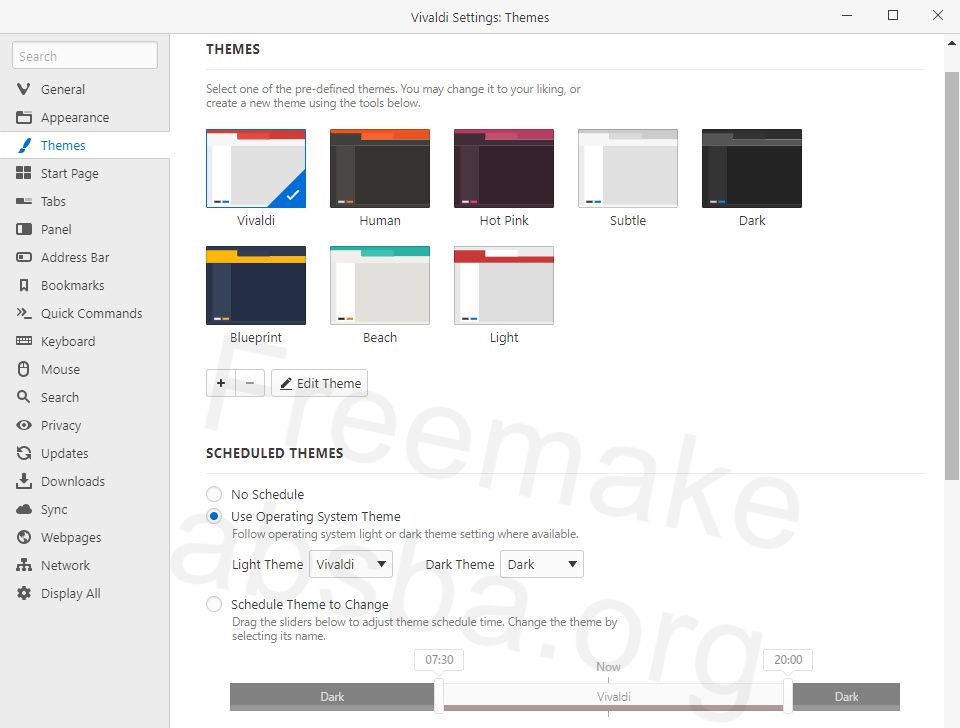Open the Light Theme dropdown
This screenshot has height=728, width=960.
point(351,564)
